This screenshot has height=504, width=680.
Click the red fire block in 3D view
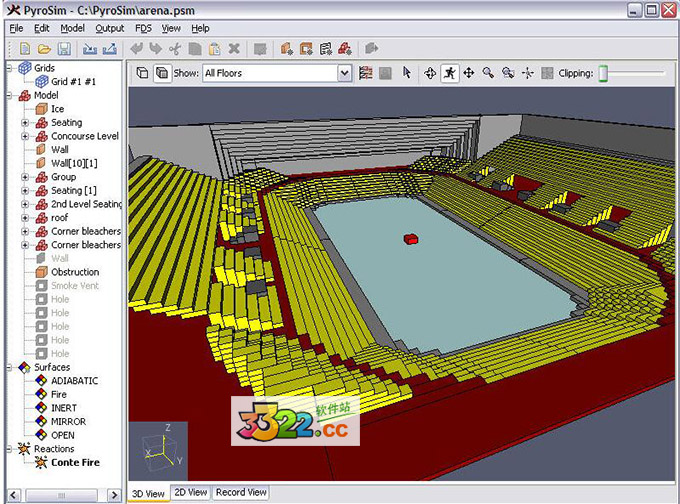click(x=411, y=239)
